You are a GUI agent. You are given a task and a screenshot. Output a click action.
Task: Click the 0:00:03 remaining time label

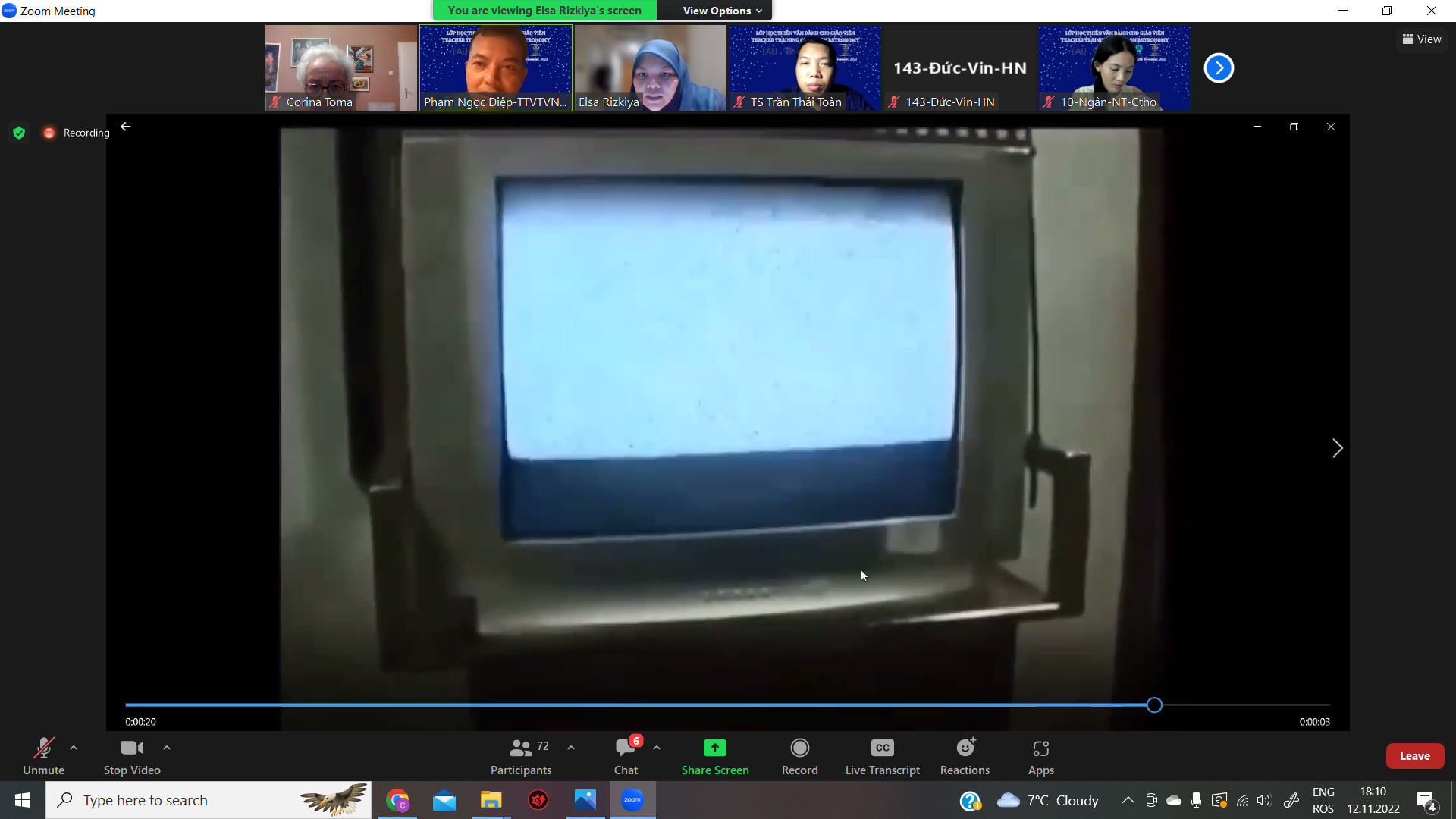coord(1315,722)
